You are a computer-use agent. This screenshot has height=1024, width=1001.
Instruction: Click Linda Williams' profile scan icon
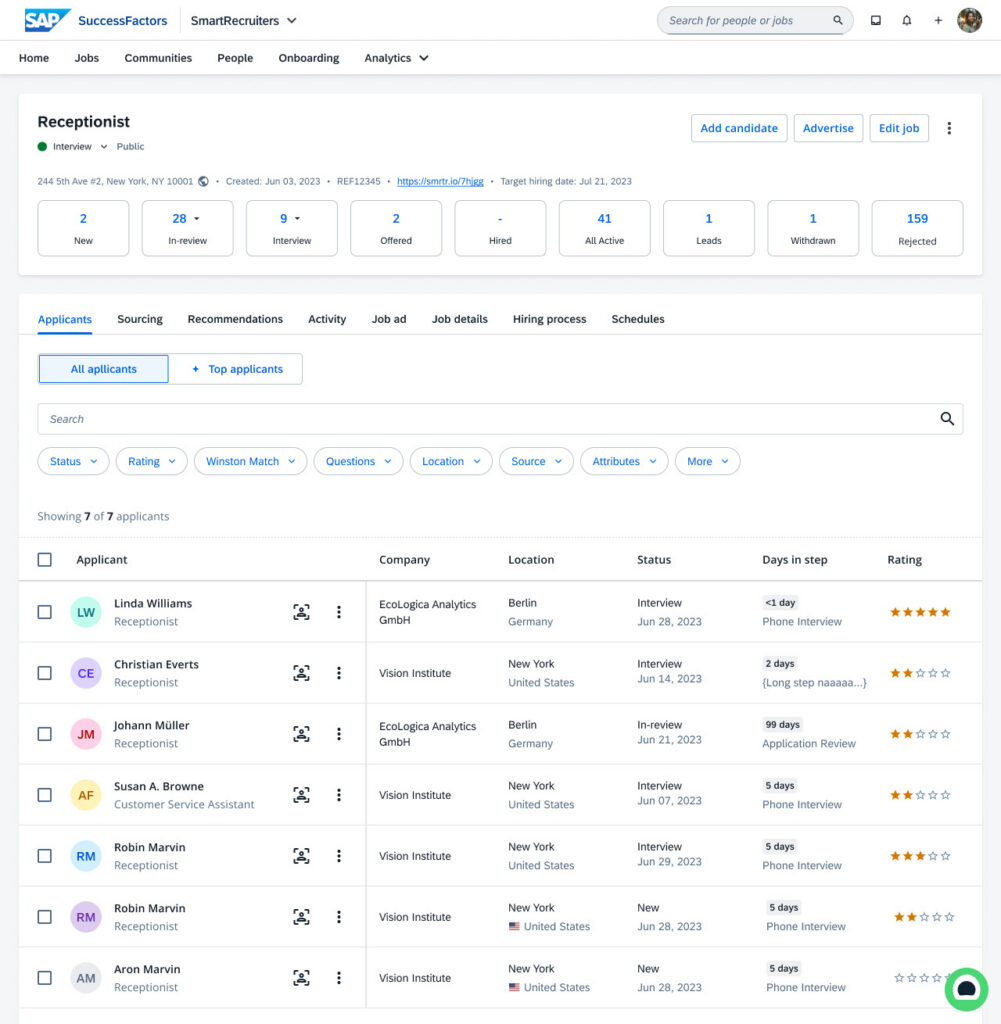click(301, 612)
